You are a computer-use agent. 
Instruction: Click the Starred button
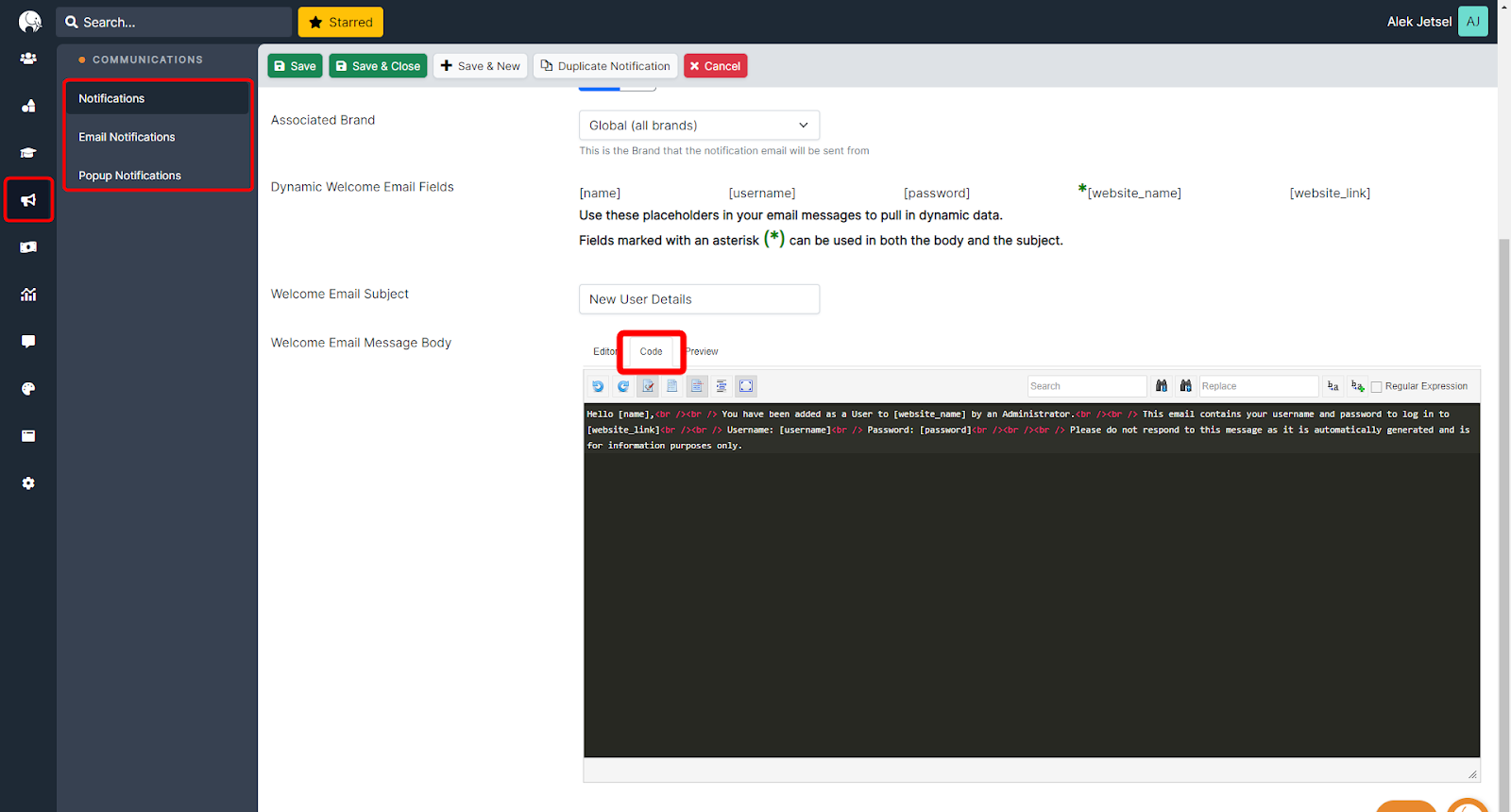341,22
